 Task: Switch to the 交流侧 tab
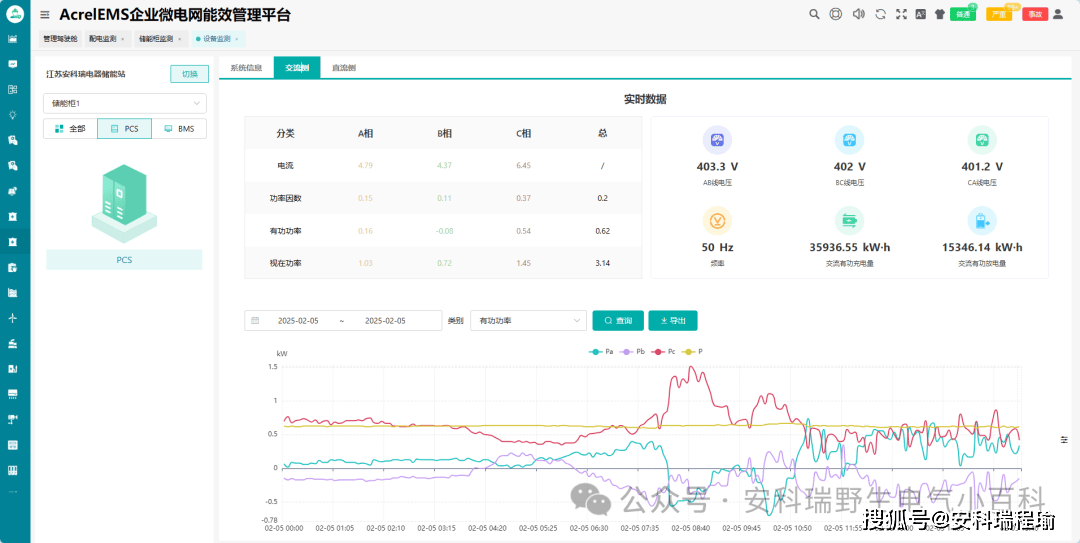pyautogui.click(x=297, y=68)
